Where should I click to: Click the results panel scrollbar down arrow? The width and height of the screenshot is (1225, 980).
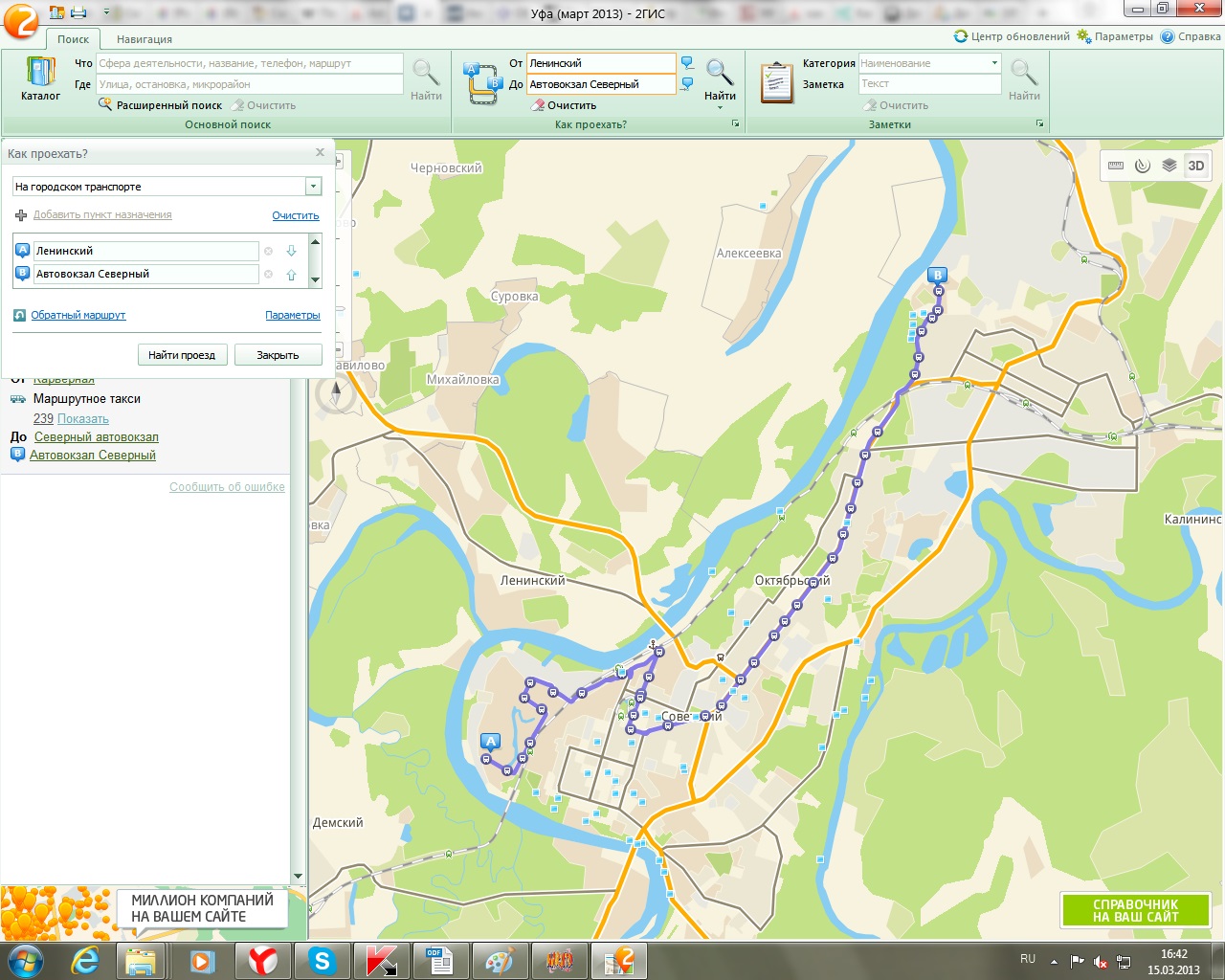[298, 876]
